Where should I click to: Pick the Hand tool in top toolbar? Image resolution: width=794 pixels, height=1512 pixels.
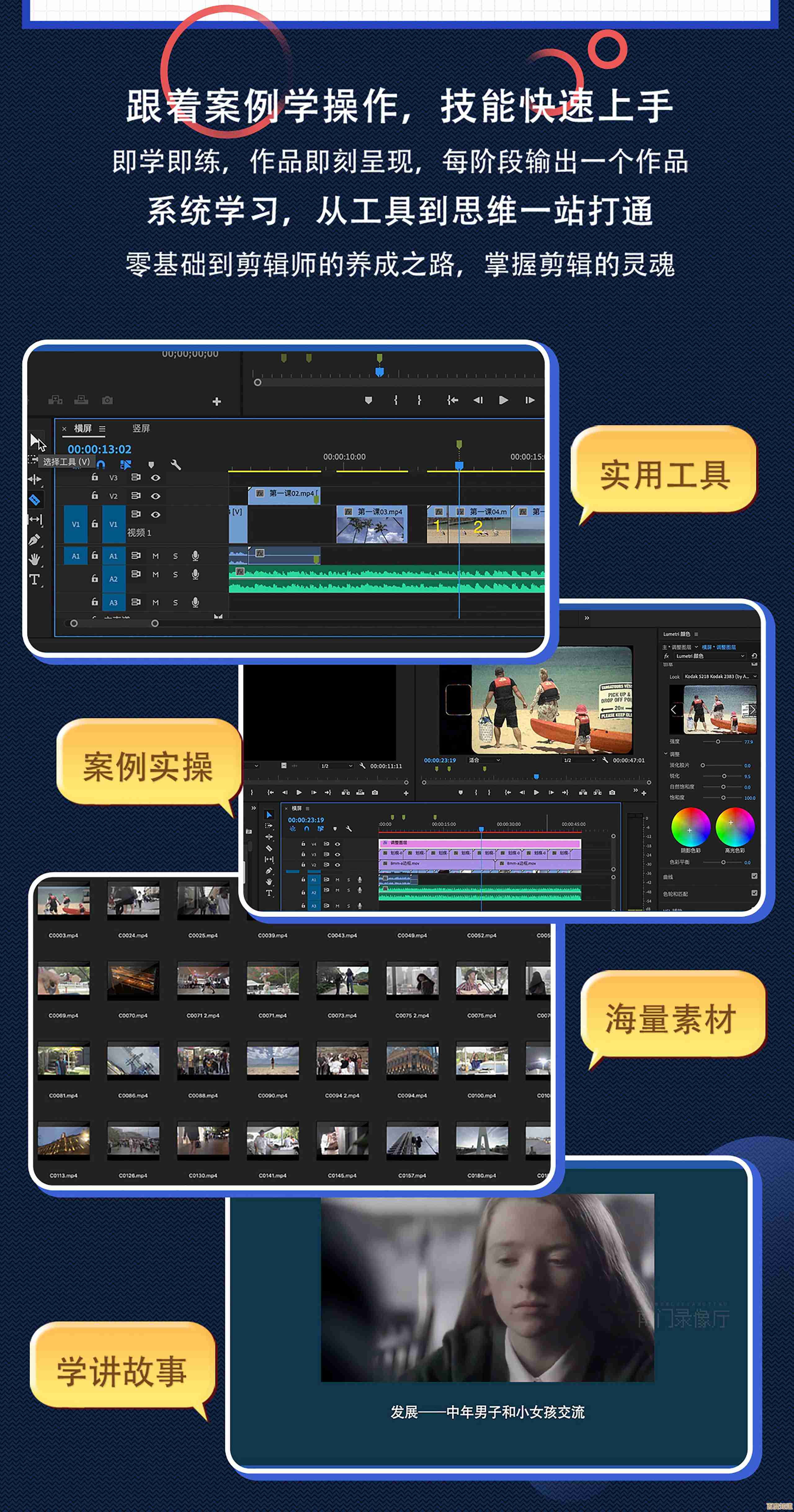pos(35,559)
